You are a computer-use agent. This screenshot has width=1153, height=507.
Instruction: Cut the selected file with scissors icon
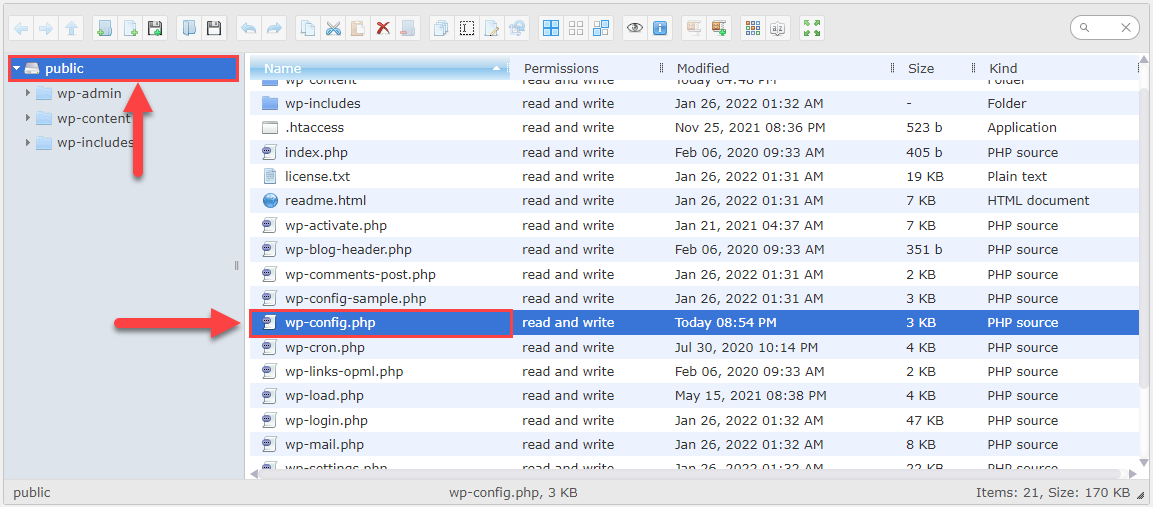[334, 28]
